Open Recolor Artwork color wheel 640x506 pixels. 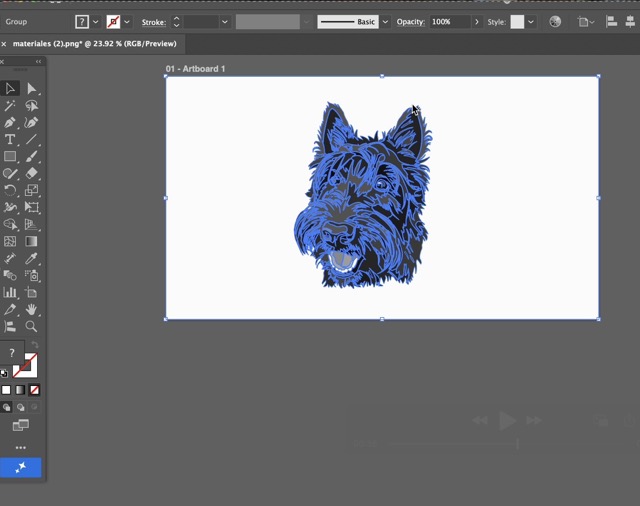pyautogui.click(x=555, y=22)
